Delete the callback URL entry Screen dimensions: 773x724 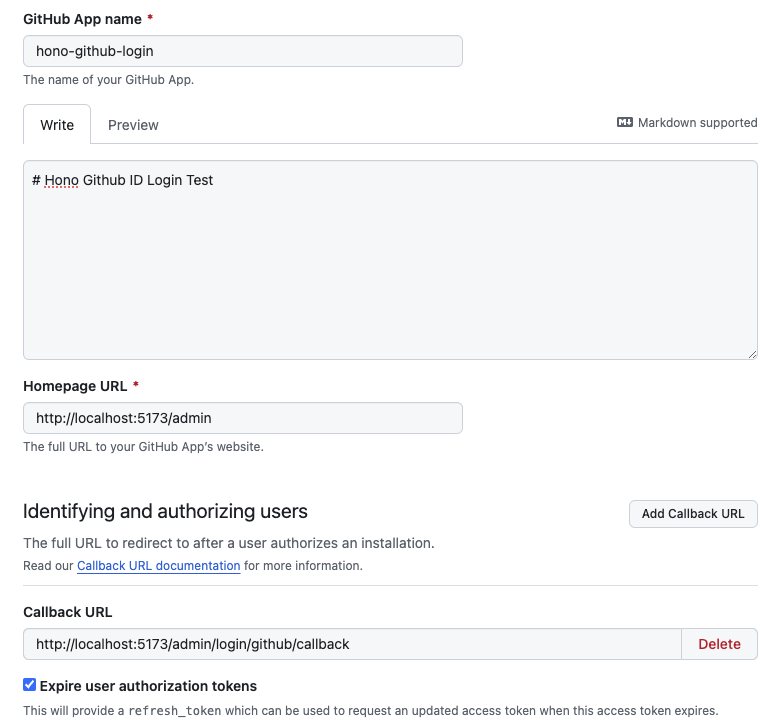[719, 644]
